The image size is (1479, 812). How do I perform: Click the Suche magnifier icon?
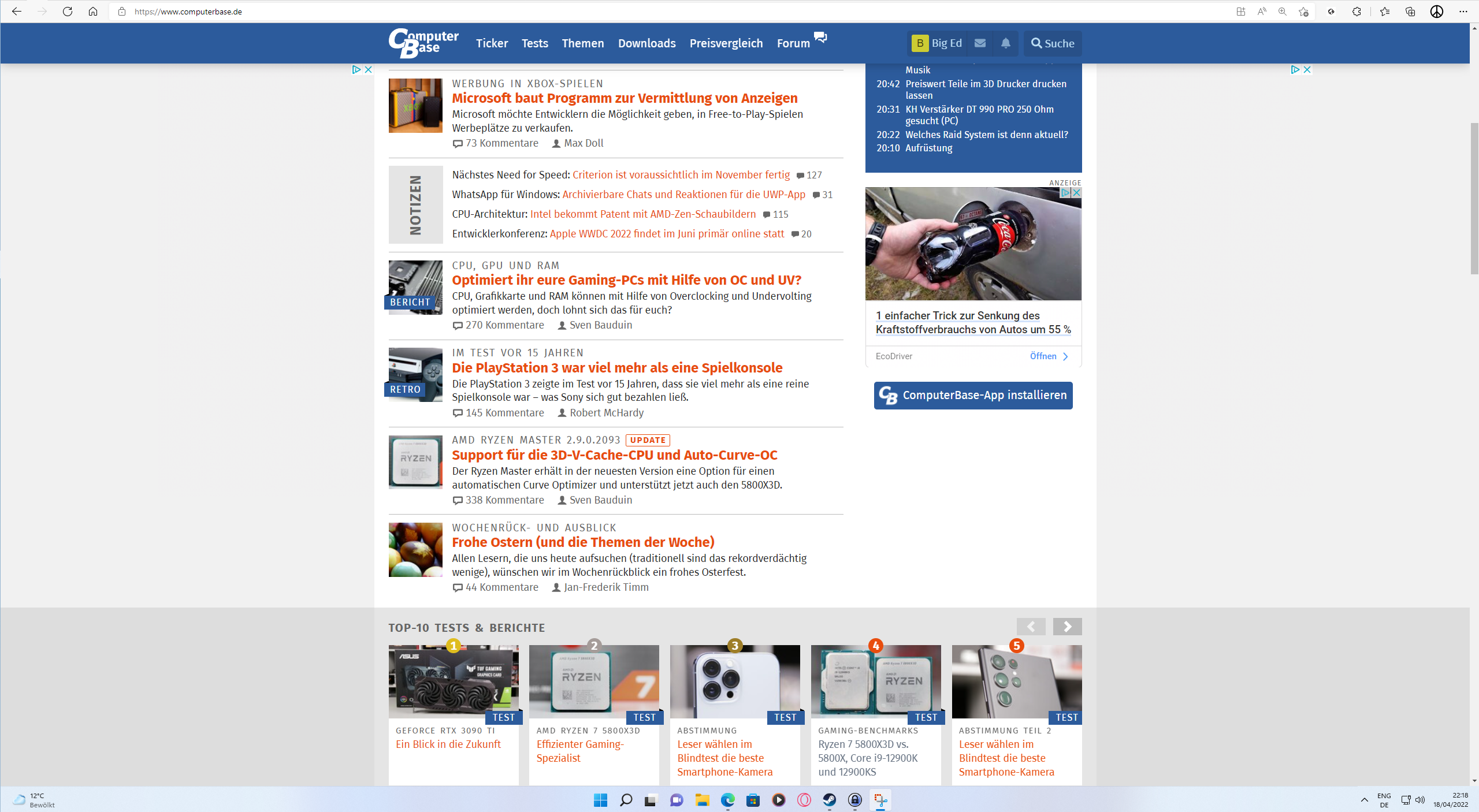(x=1036, y=43)
